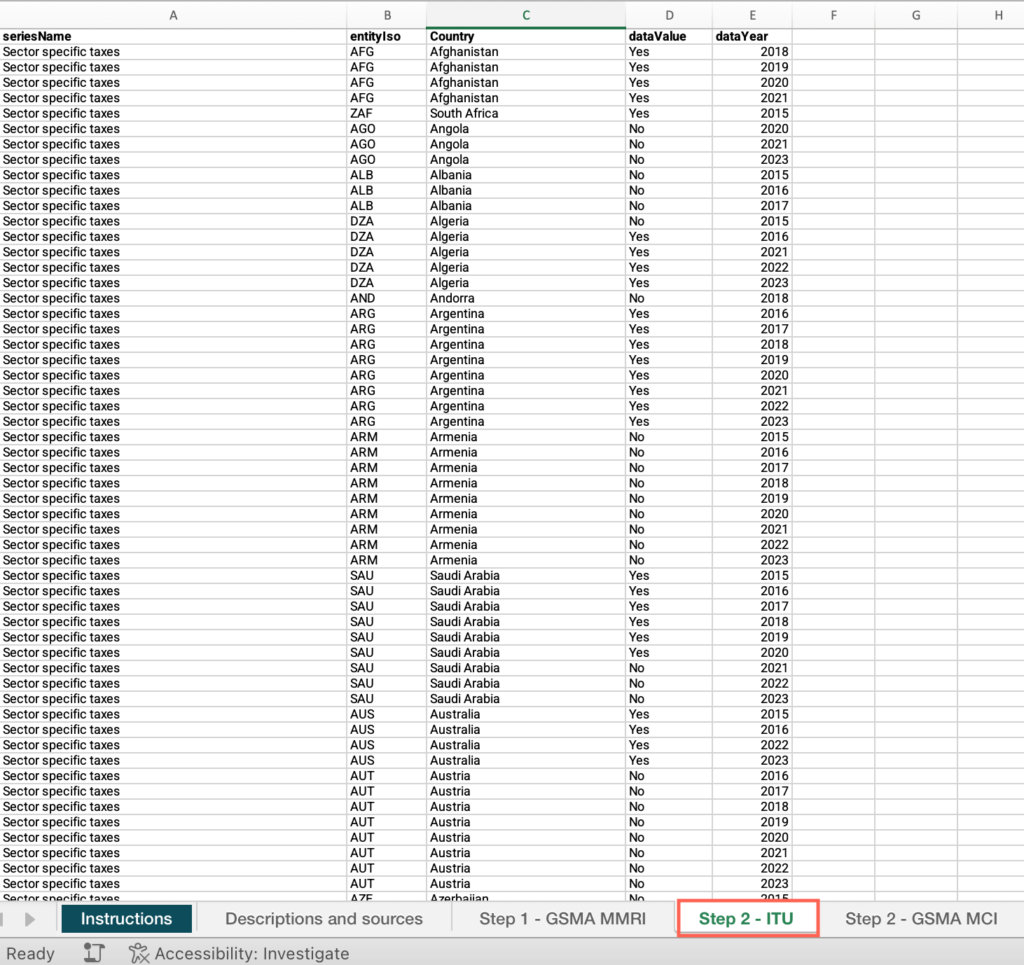Image resolution: width=1024 pixels, height=965 pixels.
Task: Click No value for Algeria 2015
Action: tap(669, 221)
